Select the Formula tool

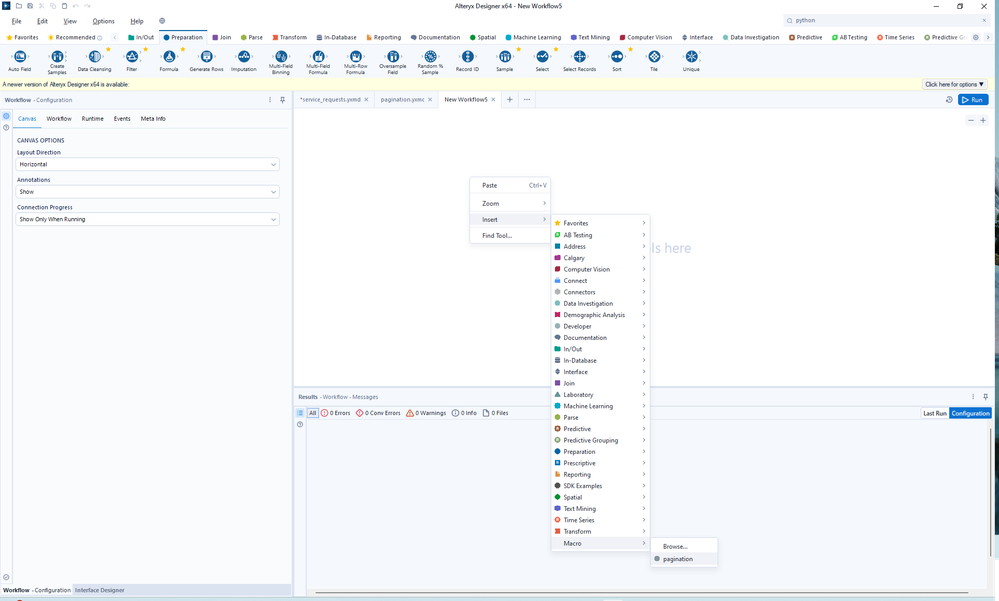(169, 61)
